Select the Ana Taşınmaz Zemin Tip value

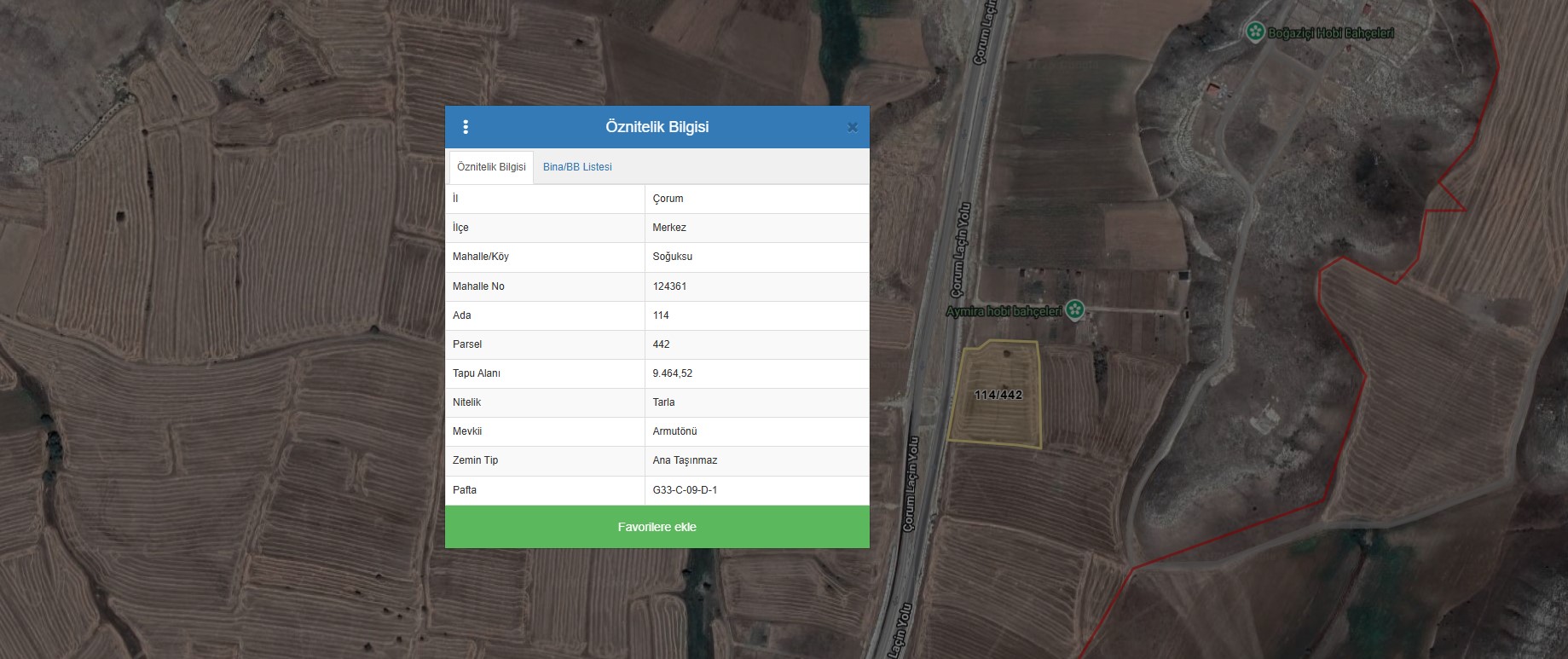685,460
